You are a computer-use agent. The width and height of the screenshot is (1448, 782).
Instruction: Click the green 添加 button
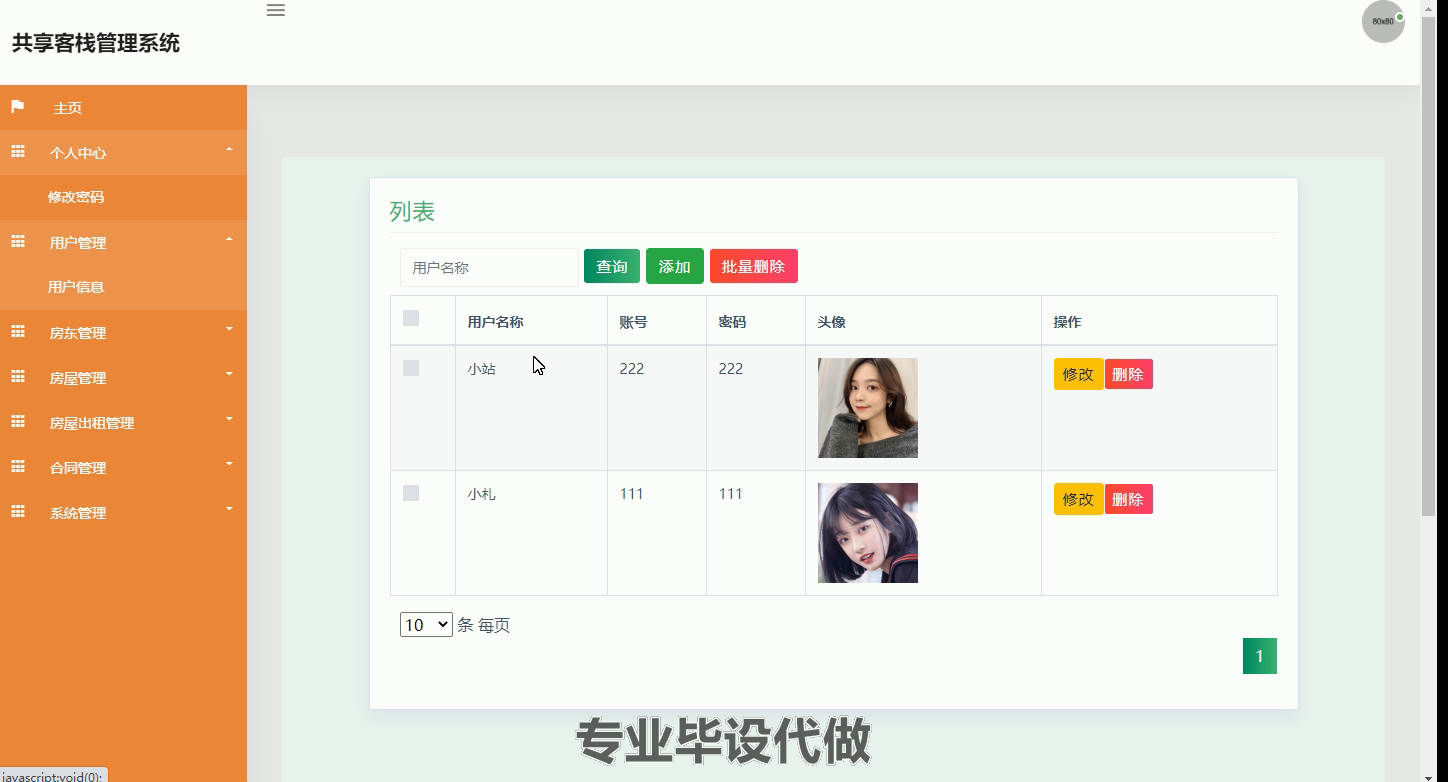[675, 266]
